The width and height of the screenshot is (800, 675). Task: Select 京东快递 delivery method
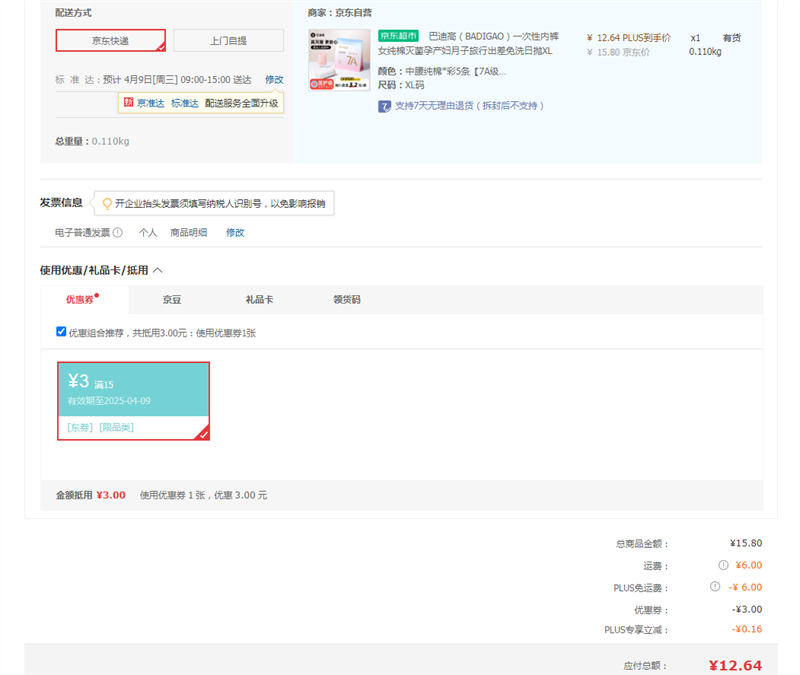click(x=110, y=41)
